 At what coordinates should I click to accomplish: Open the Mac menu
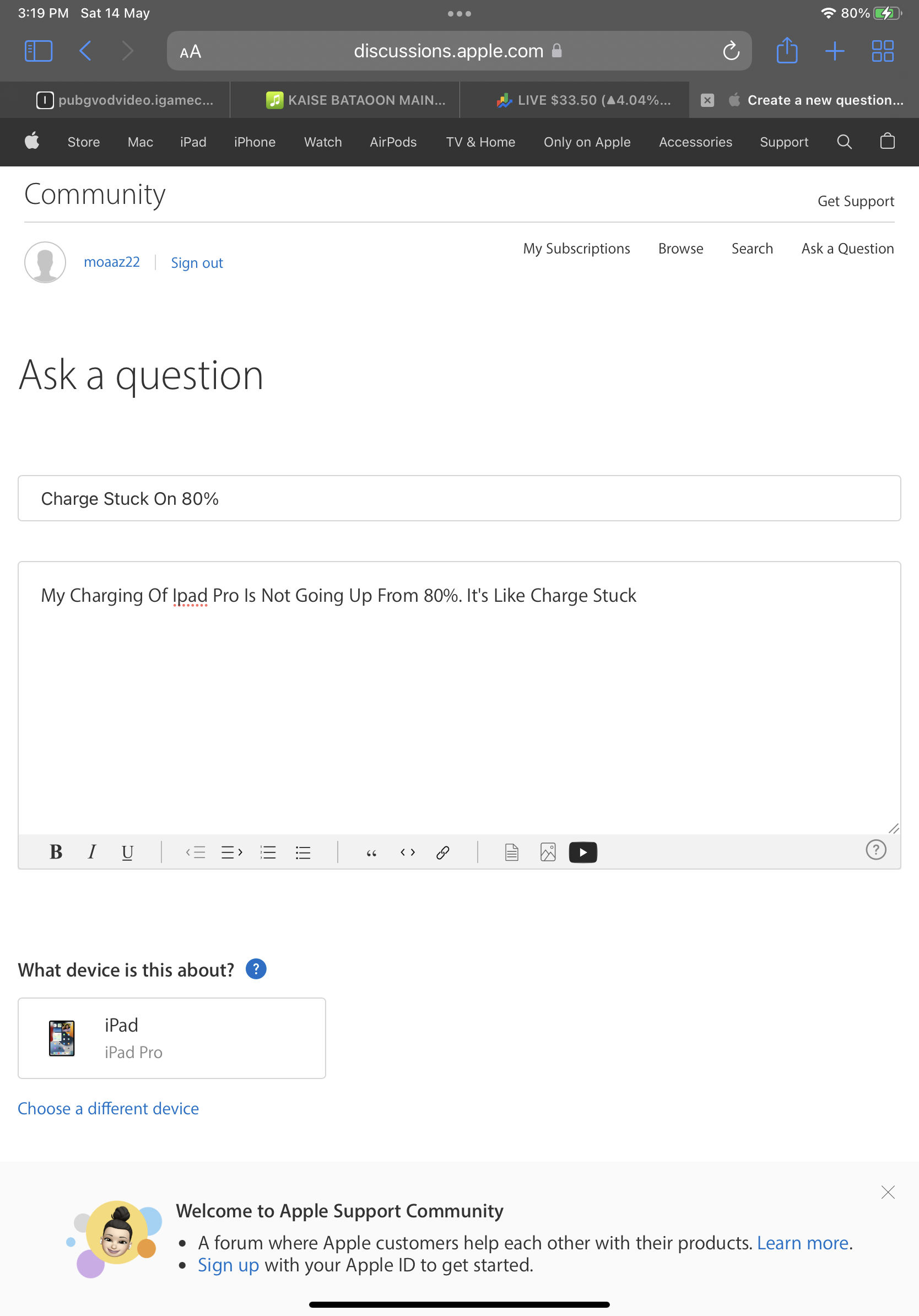point(140,142)
